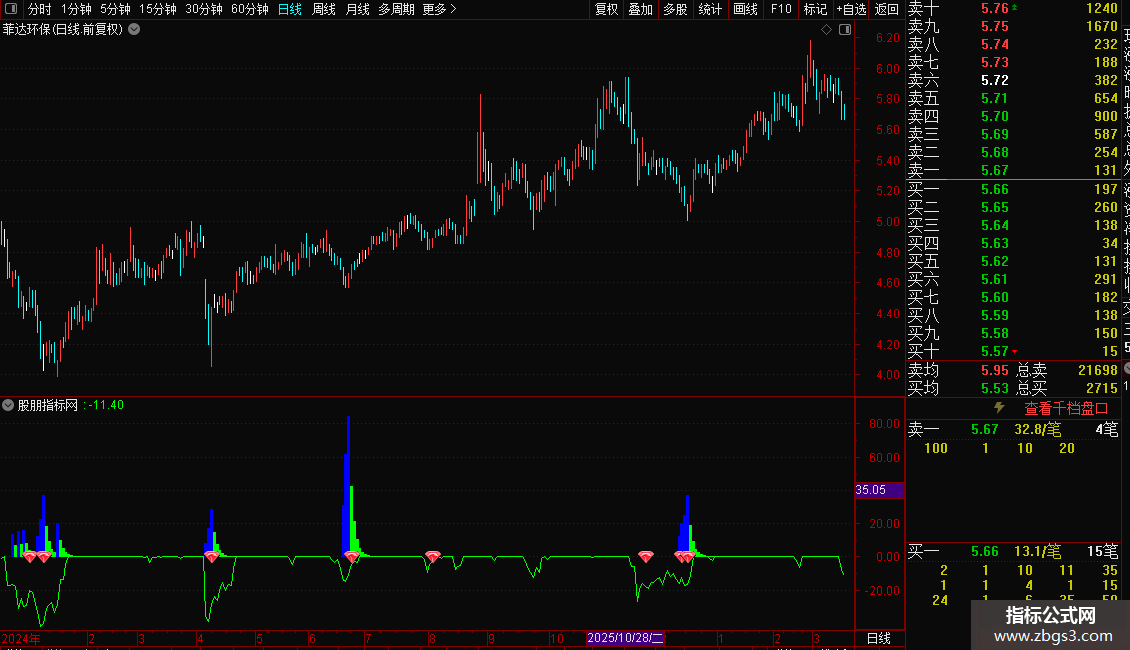Click the 买均 value 5.53
The height and width of the screenshot is (650, 1130).
tap(995, 388)
